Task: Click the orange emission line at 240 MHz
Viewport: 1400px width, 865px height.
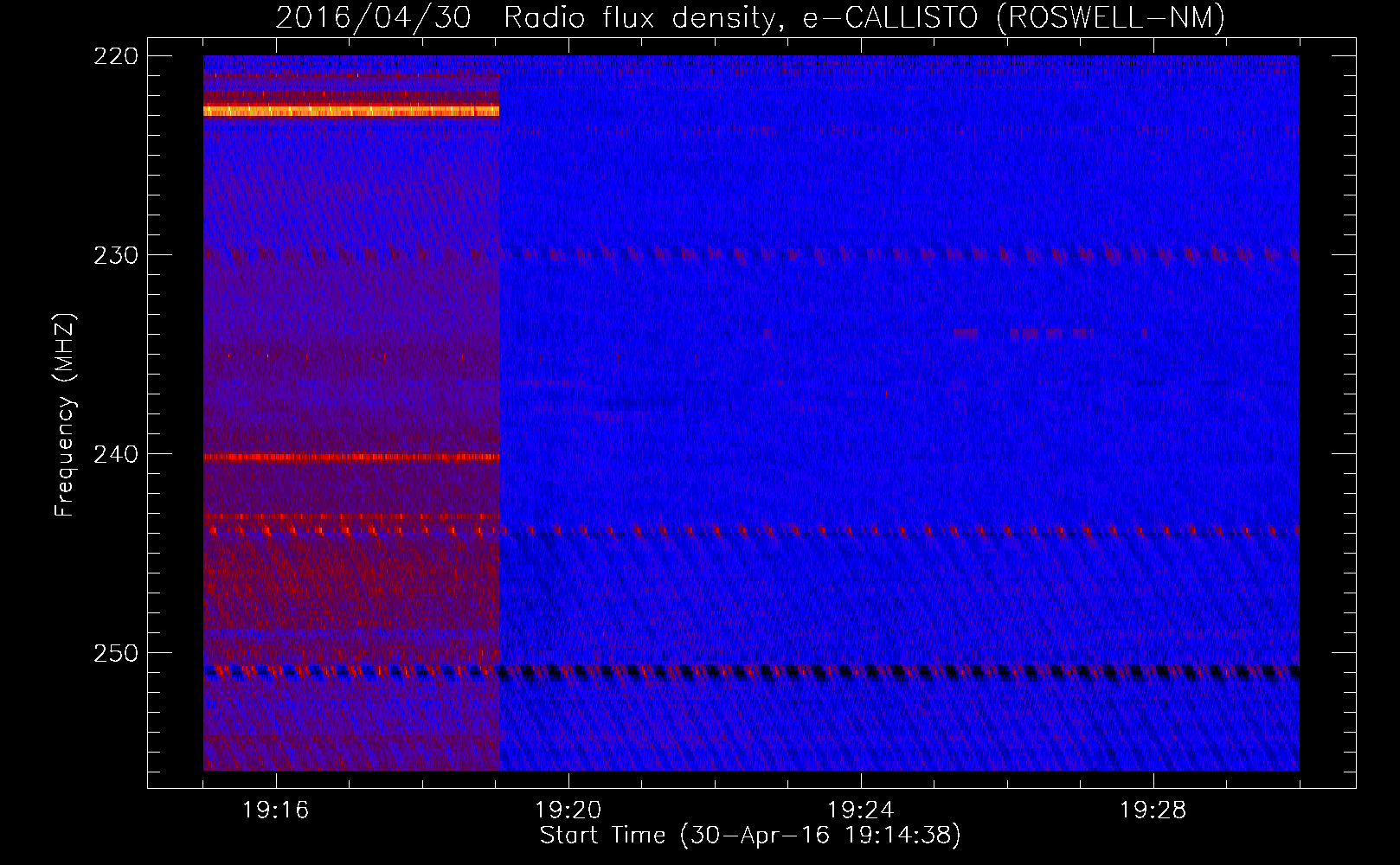Action: [351, 457]
